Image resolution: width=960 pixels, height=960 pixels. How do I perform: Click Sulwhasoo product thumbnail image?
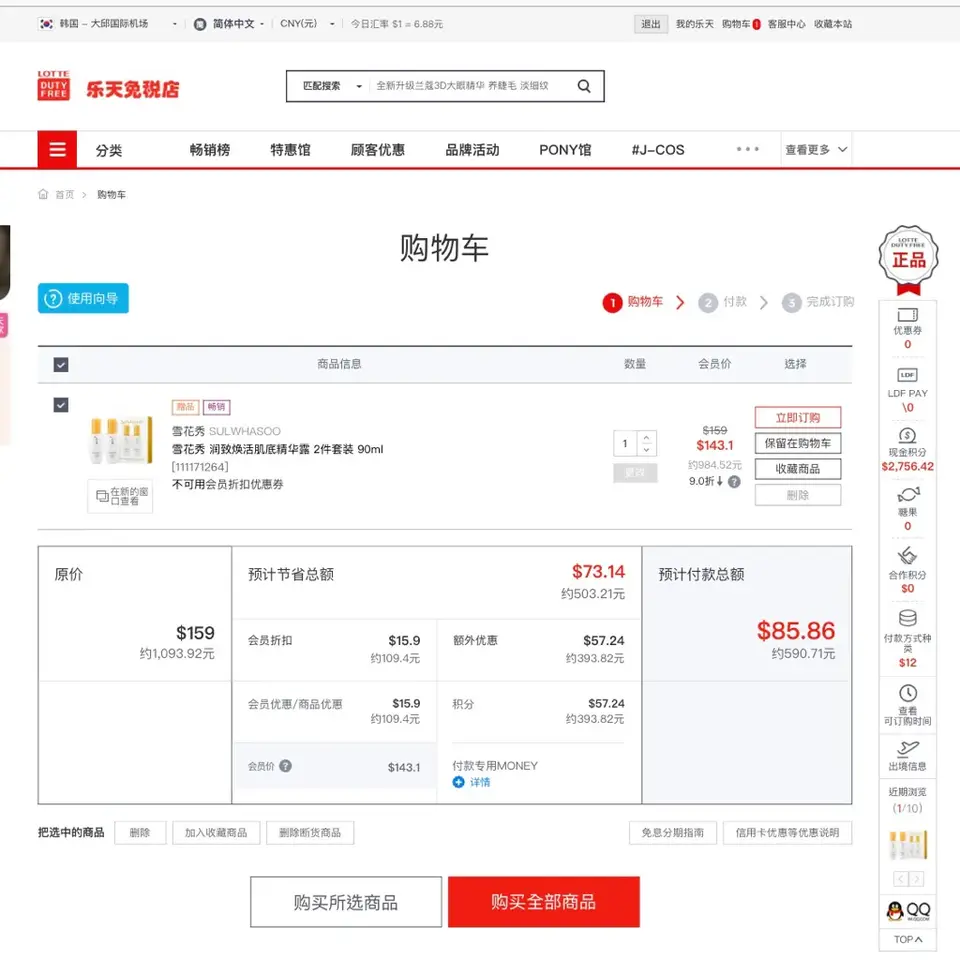tap(121, 440)
